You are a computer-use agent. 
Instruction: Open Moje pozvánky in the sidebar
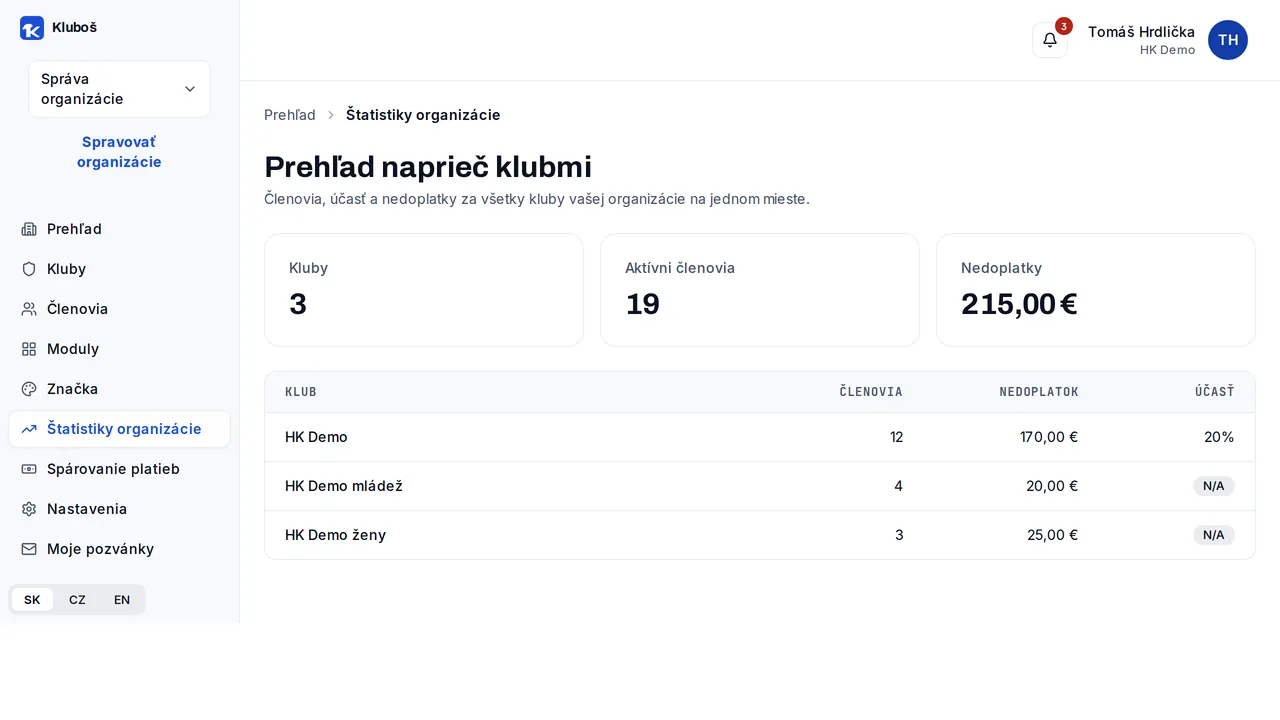(119, 549)
